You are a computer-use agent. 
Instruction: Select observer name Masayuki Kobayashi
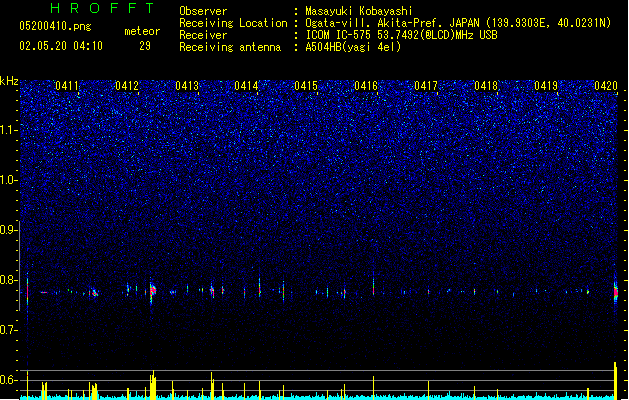tap(359, 11)
